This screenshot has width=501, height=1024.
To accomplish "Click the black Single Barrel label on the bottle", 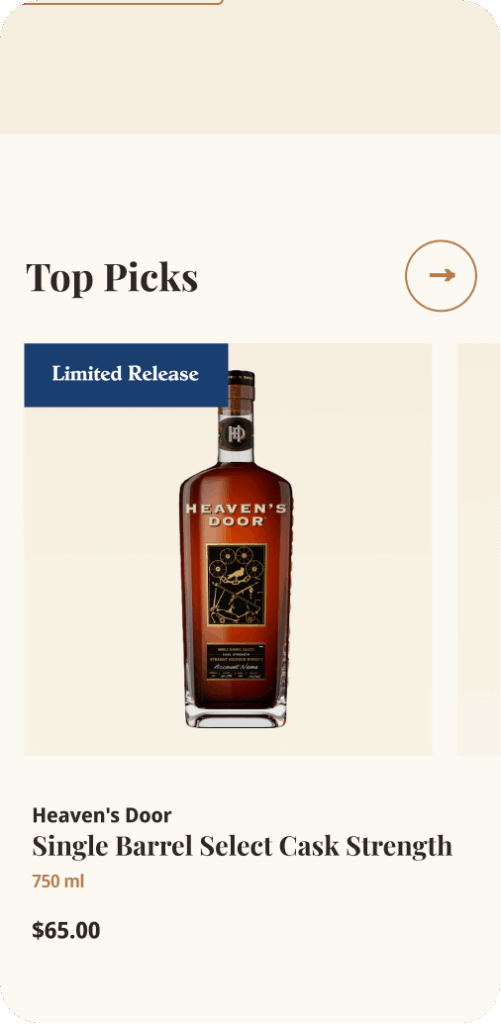I will [x=236, y=662].
